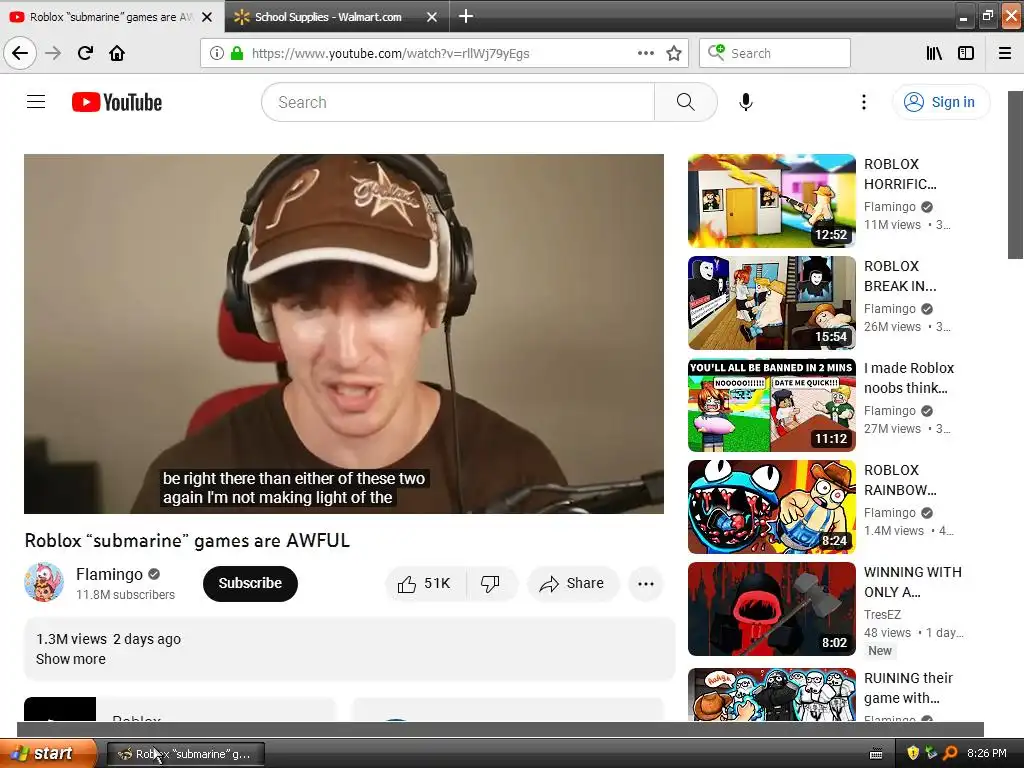Dislike the video with thumbs down
The height and width of the screenshot is (768, 1024).
[x=490, y=583]
